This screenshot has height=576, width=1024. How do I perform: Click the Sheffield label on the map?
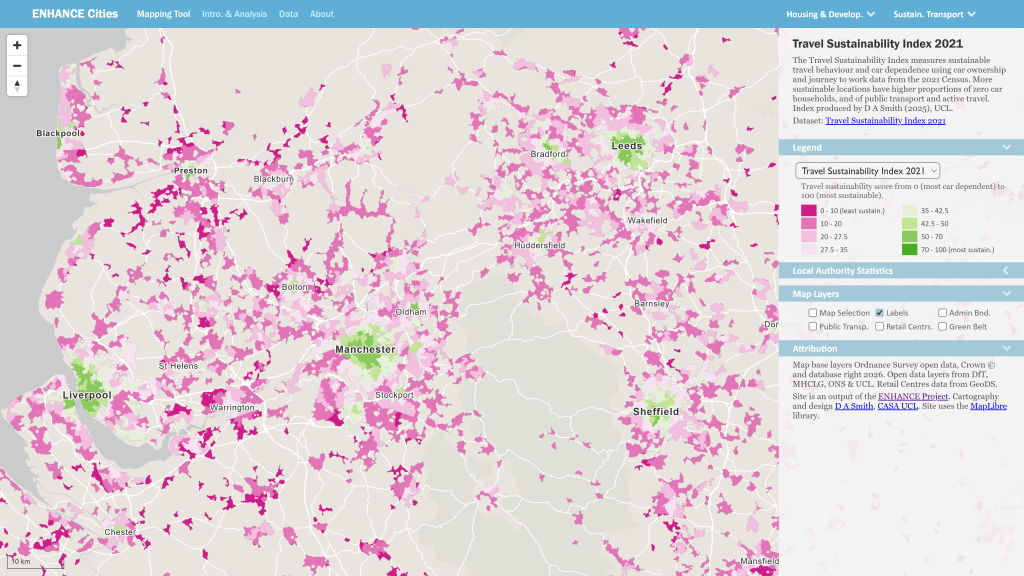tap(656, 411)
